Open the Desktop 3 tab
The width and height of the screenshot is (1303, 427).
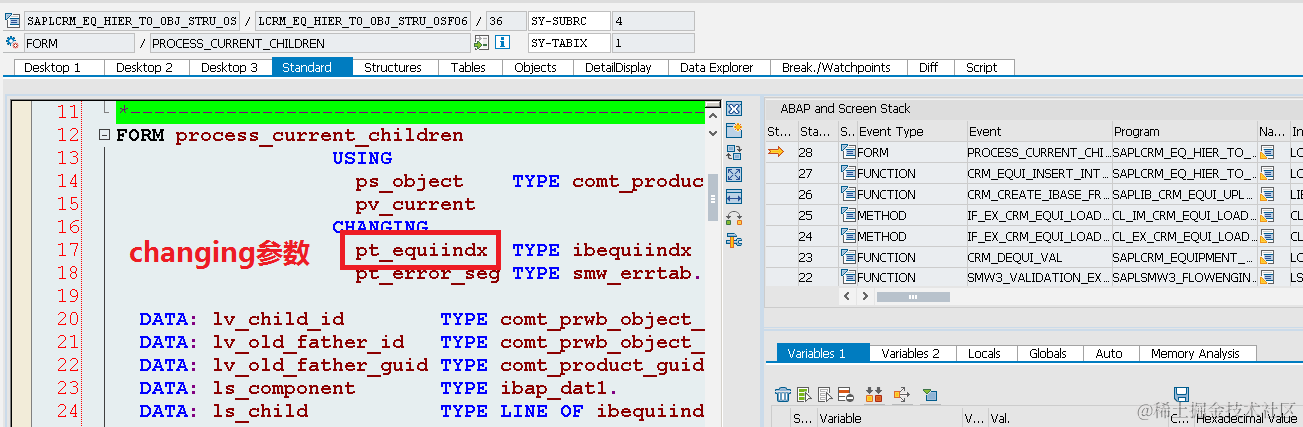coord(229,67)
